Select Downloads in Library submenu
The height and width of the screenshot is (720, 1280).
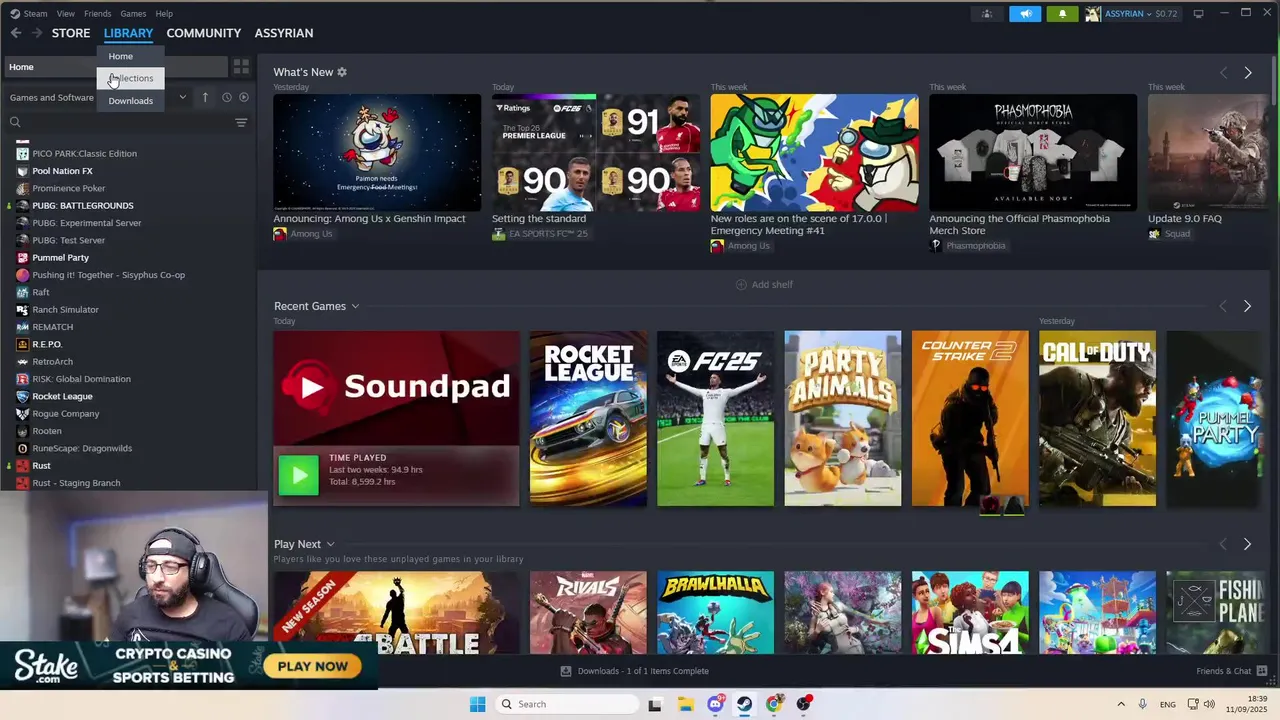pos(131,101)
